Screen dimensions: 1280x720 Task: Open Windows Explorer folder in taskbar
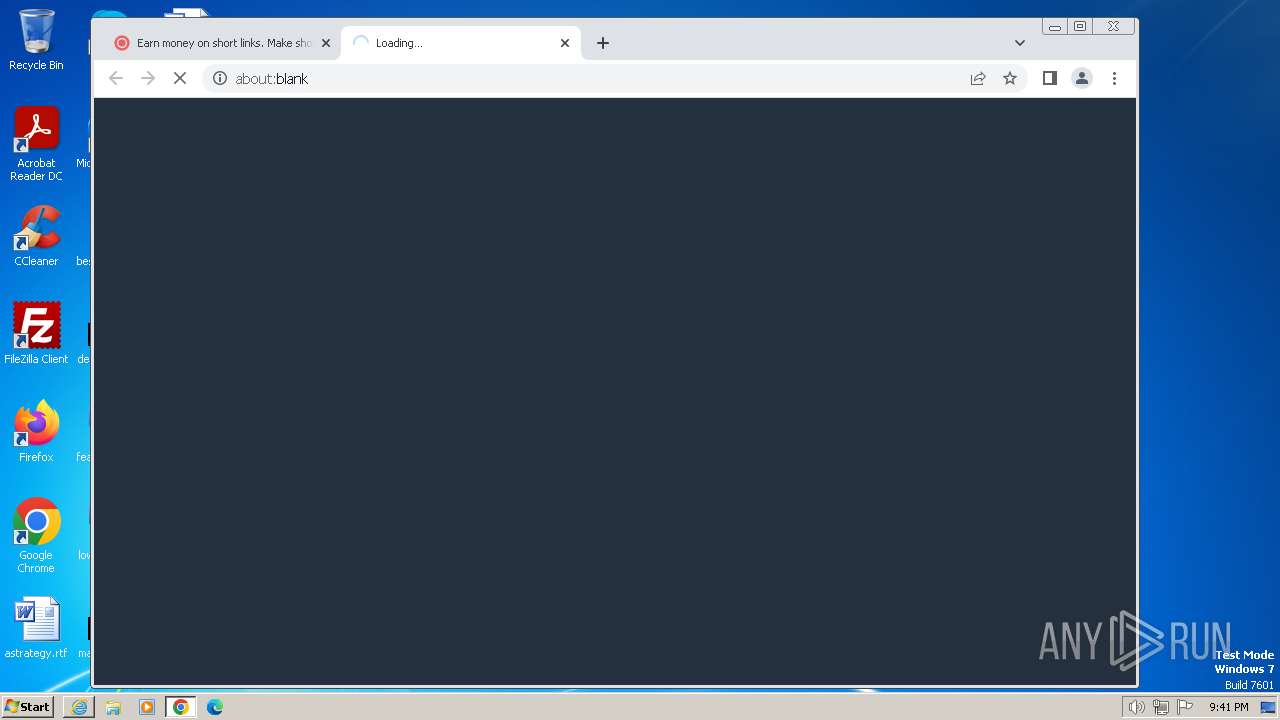point(113,707)
